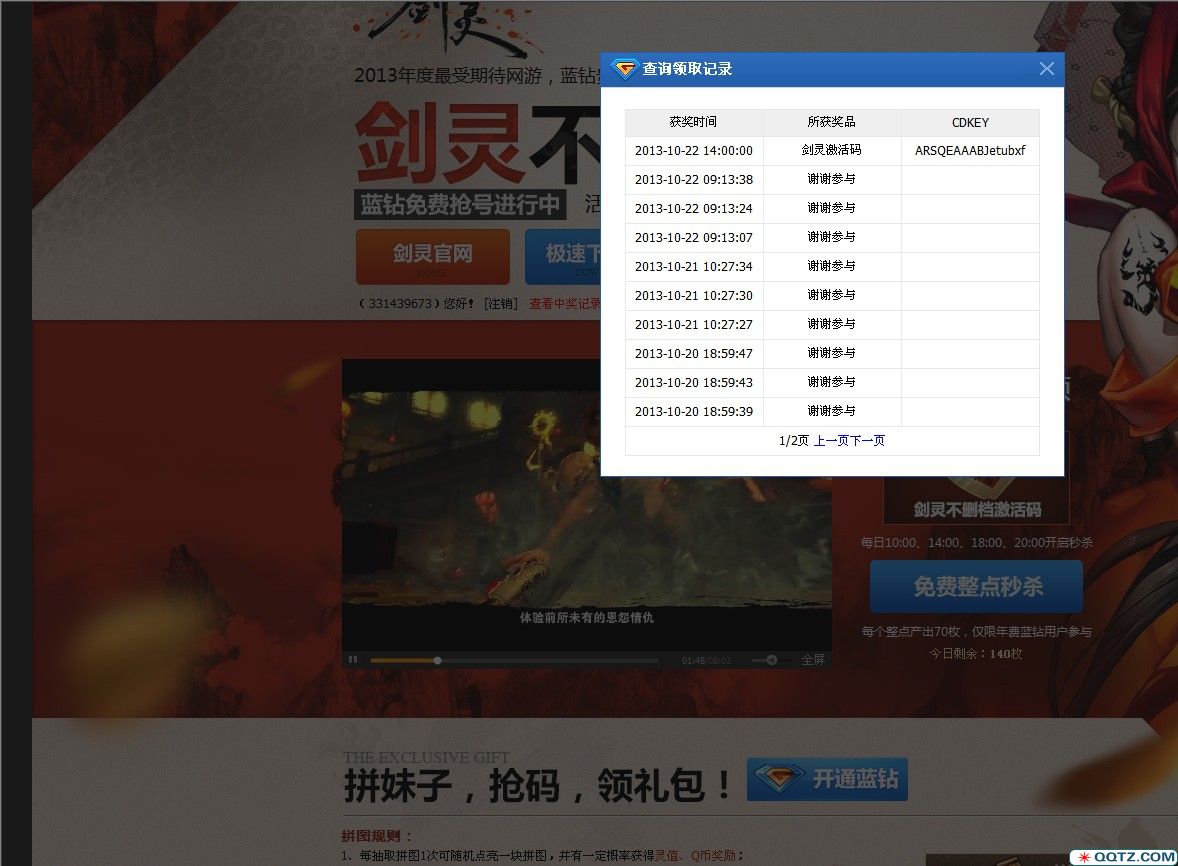Select row 2013-10-22 09:13:24

tap(832, 209)
